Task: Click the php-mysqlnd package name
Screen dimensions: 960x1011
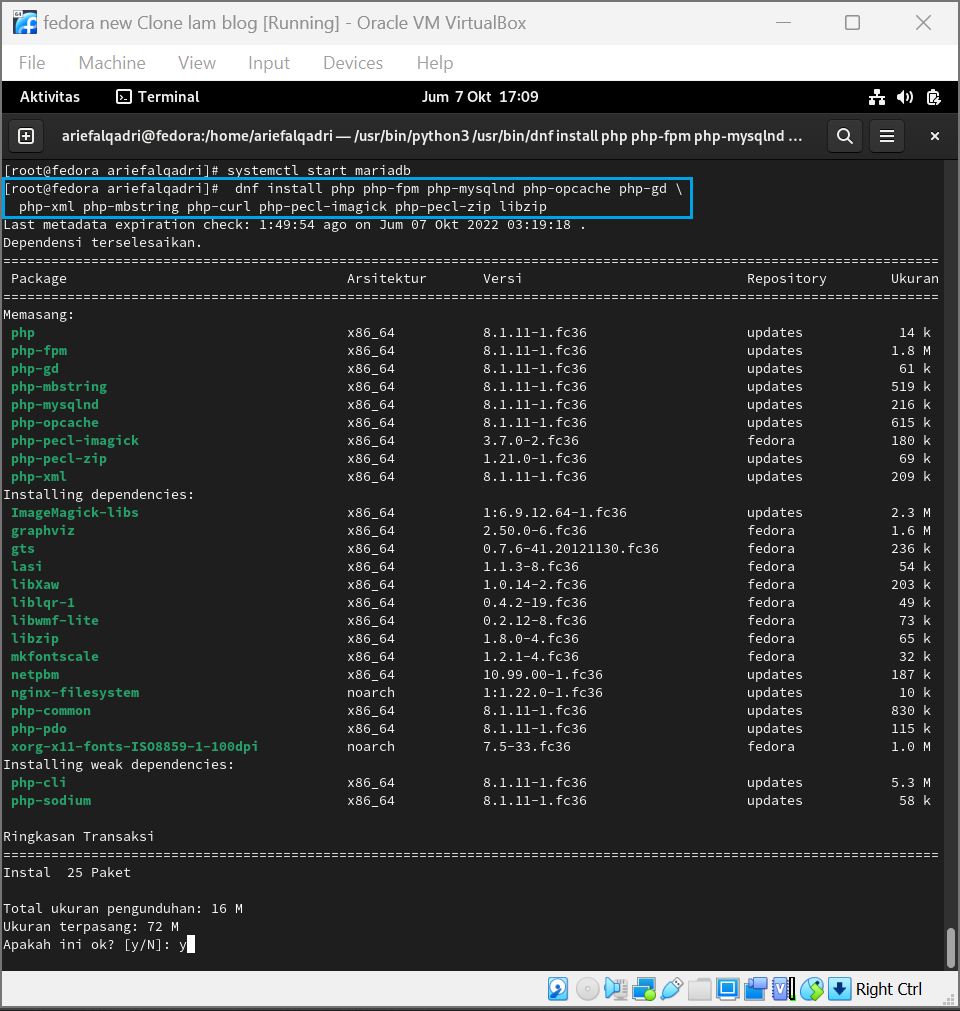Action: tap(55, 405)
